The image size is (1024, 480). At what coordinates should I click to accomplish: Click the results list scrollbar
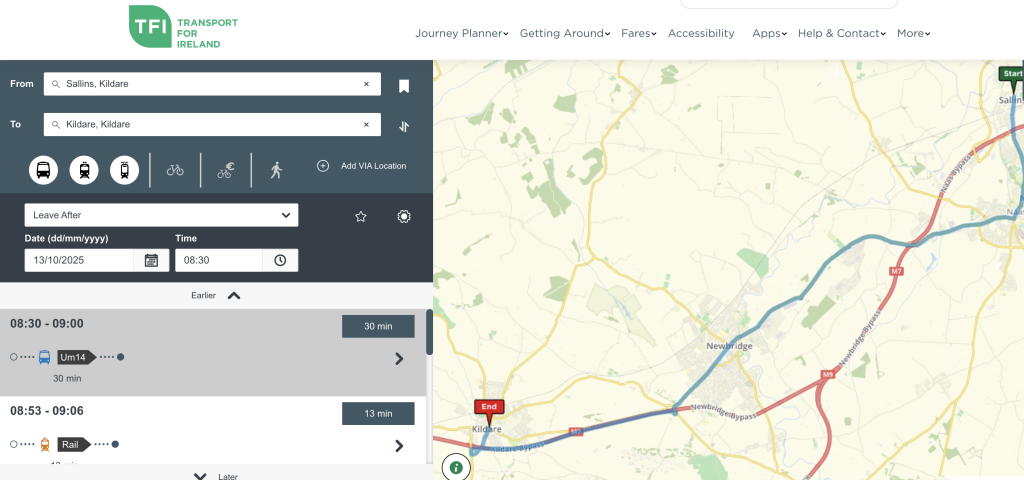pos(429,332)
